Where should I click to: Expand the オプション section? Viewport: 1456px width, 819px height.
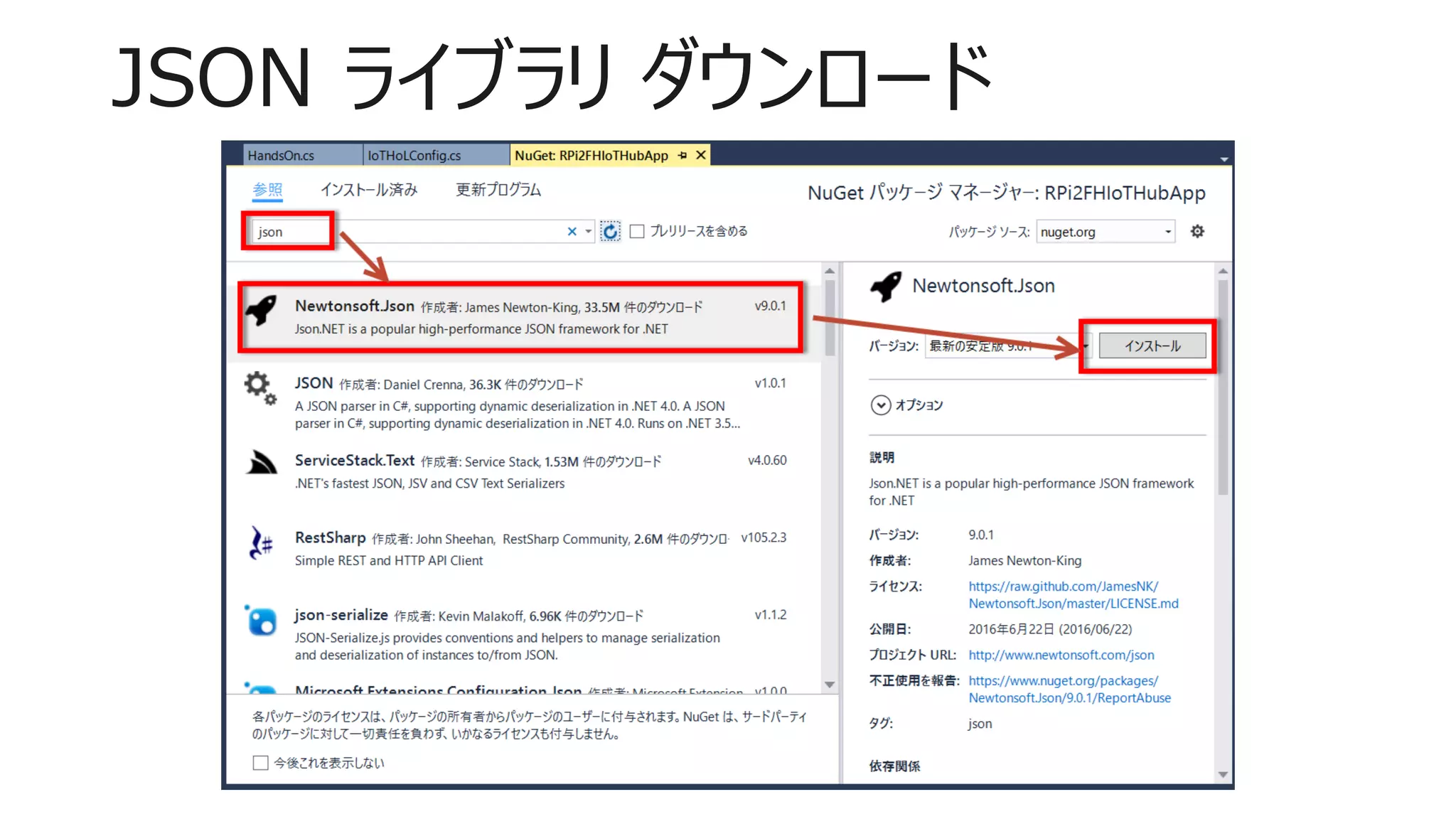(x=880, y=405)
